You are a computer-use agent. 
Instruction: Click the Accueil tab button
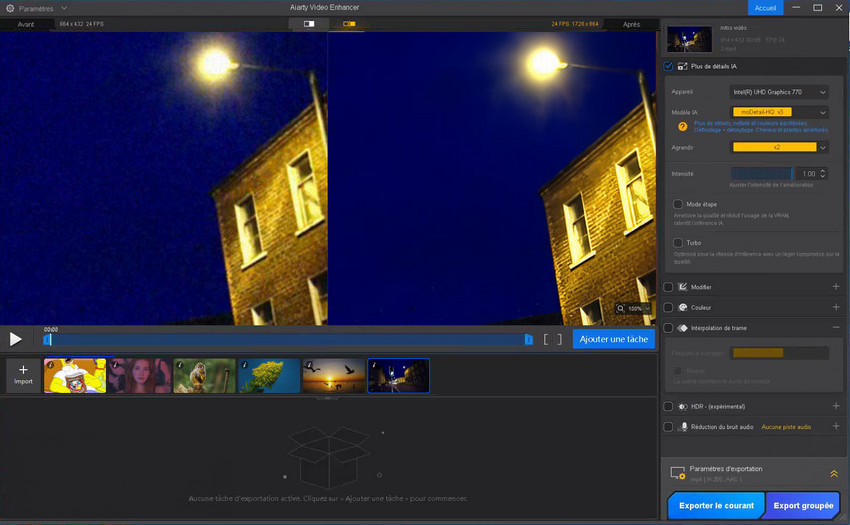(765, 8)
